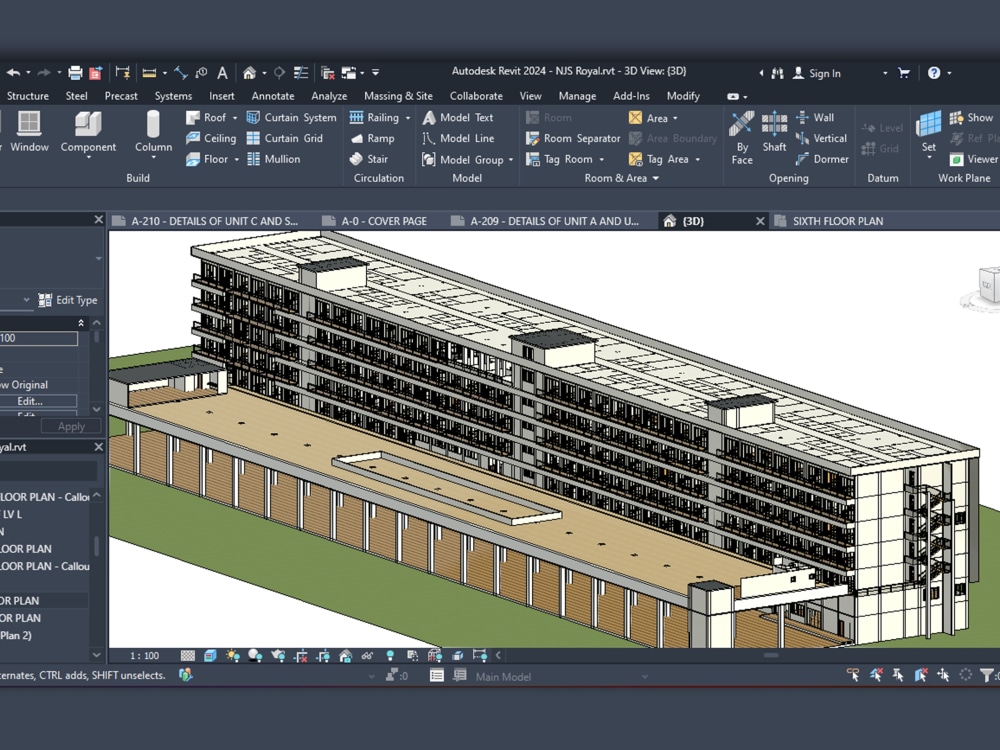1000x750 pixels.
Task: Activate Temporary Hide/Isolate glasses icon
Action: 368,655
